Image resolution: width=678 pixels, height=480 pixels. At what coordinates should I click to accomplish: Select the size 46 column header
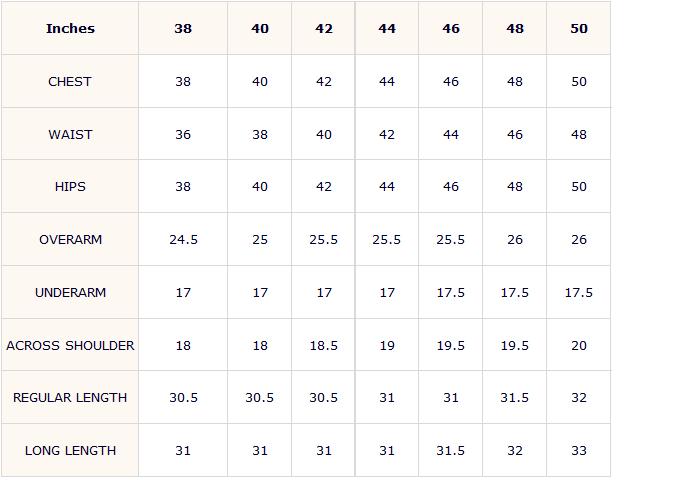pos(451,29)
